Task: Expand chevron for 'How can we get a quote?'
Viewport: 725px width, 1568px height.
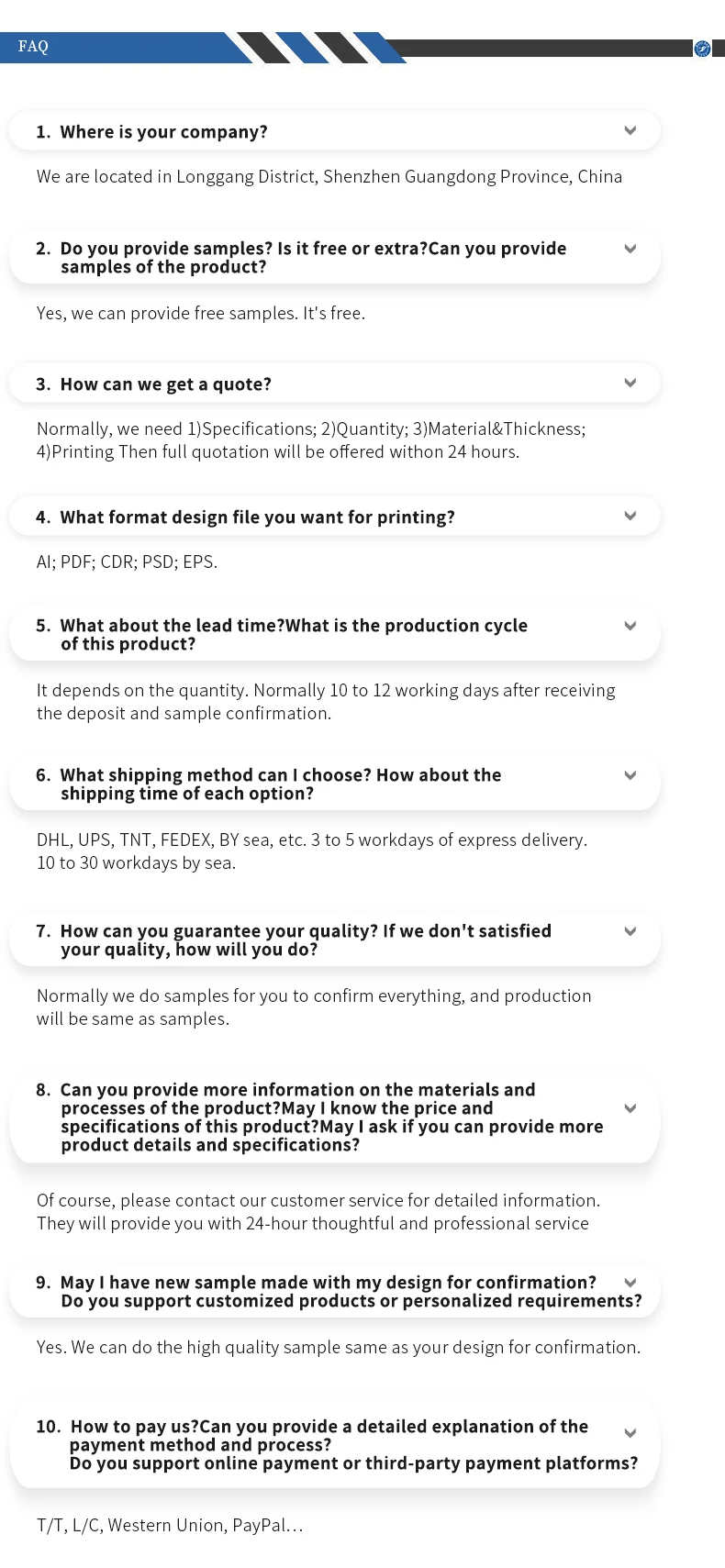Action: pos(630,383)
